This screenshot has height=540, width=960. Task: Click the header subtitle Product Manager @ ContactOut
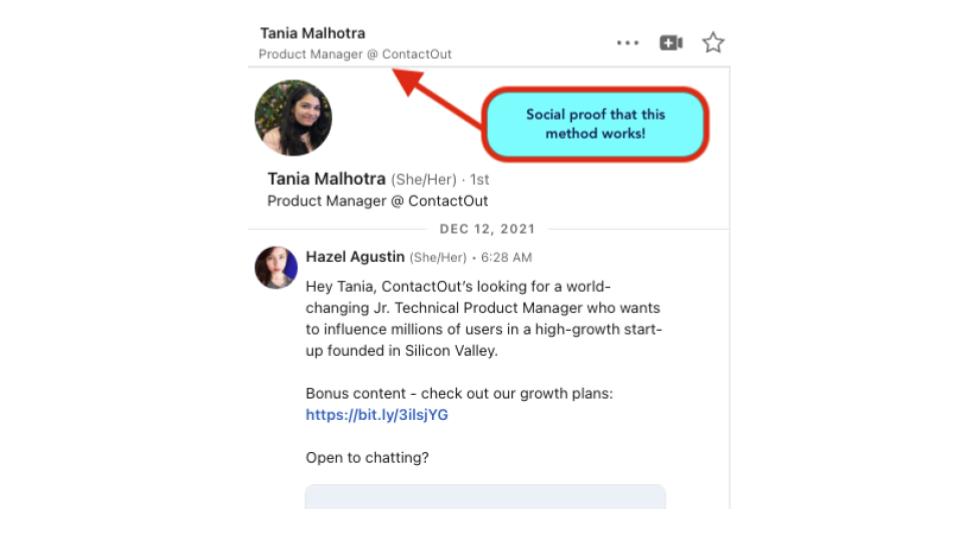[x=355, y=54]
